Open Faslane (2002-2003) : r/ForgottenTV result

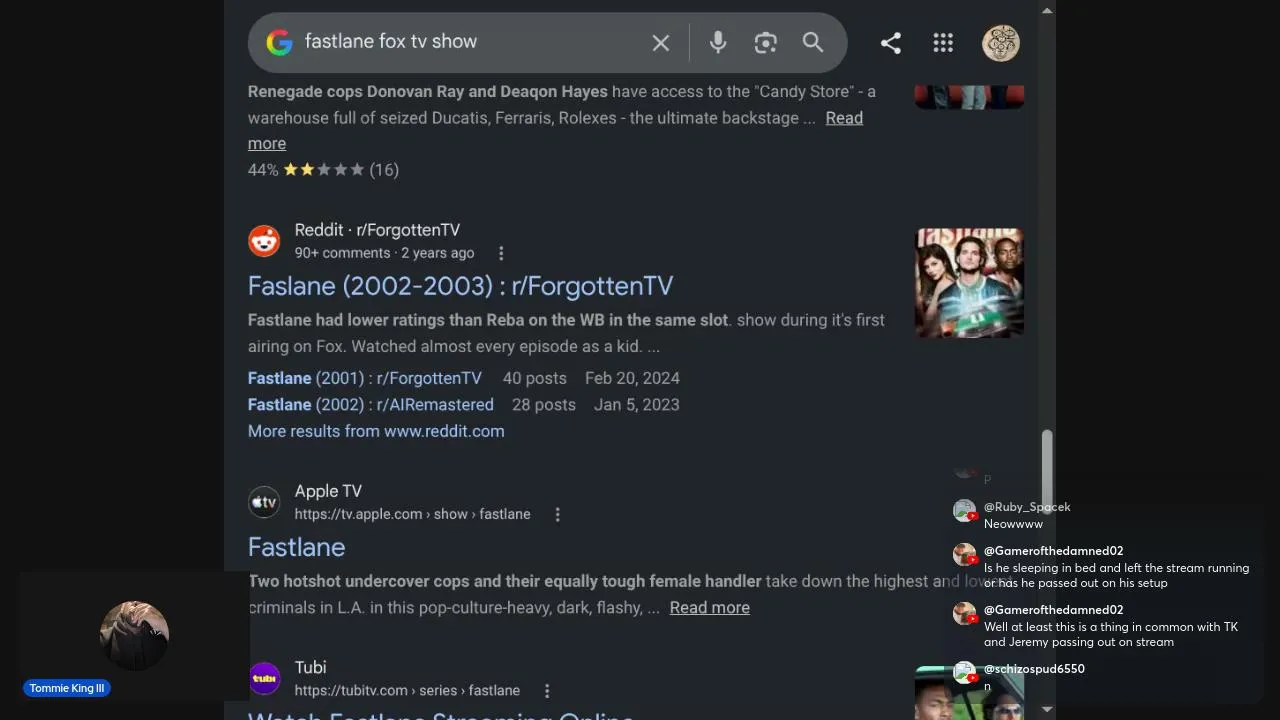[x=460, y=286]
